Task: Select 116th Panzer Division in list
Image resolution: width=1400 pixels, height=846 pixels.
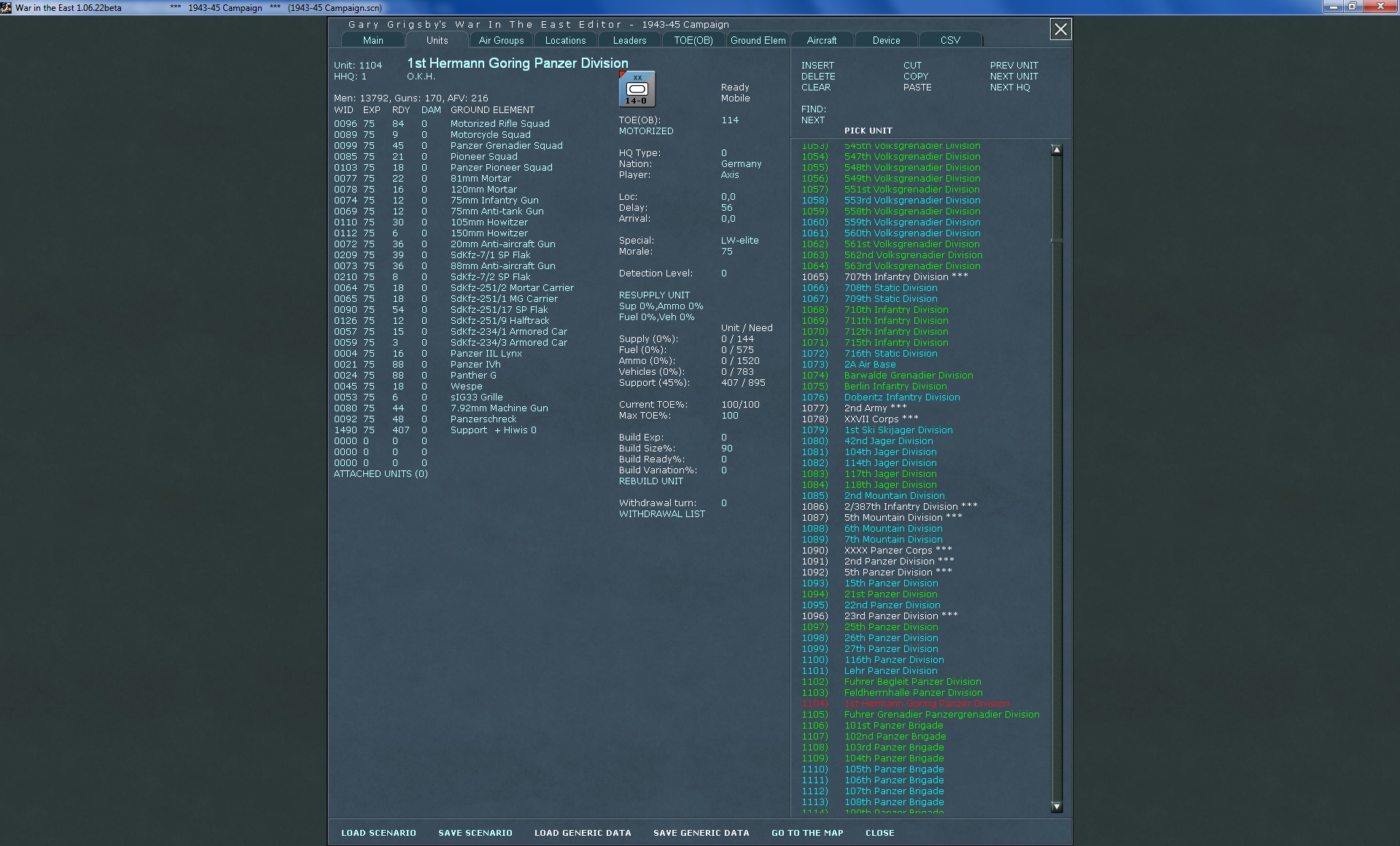Action: point(894,660)
